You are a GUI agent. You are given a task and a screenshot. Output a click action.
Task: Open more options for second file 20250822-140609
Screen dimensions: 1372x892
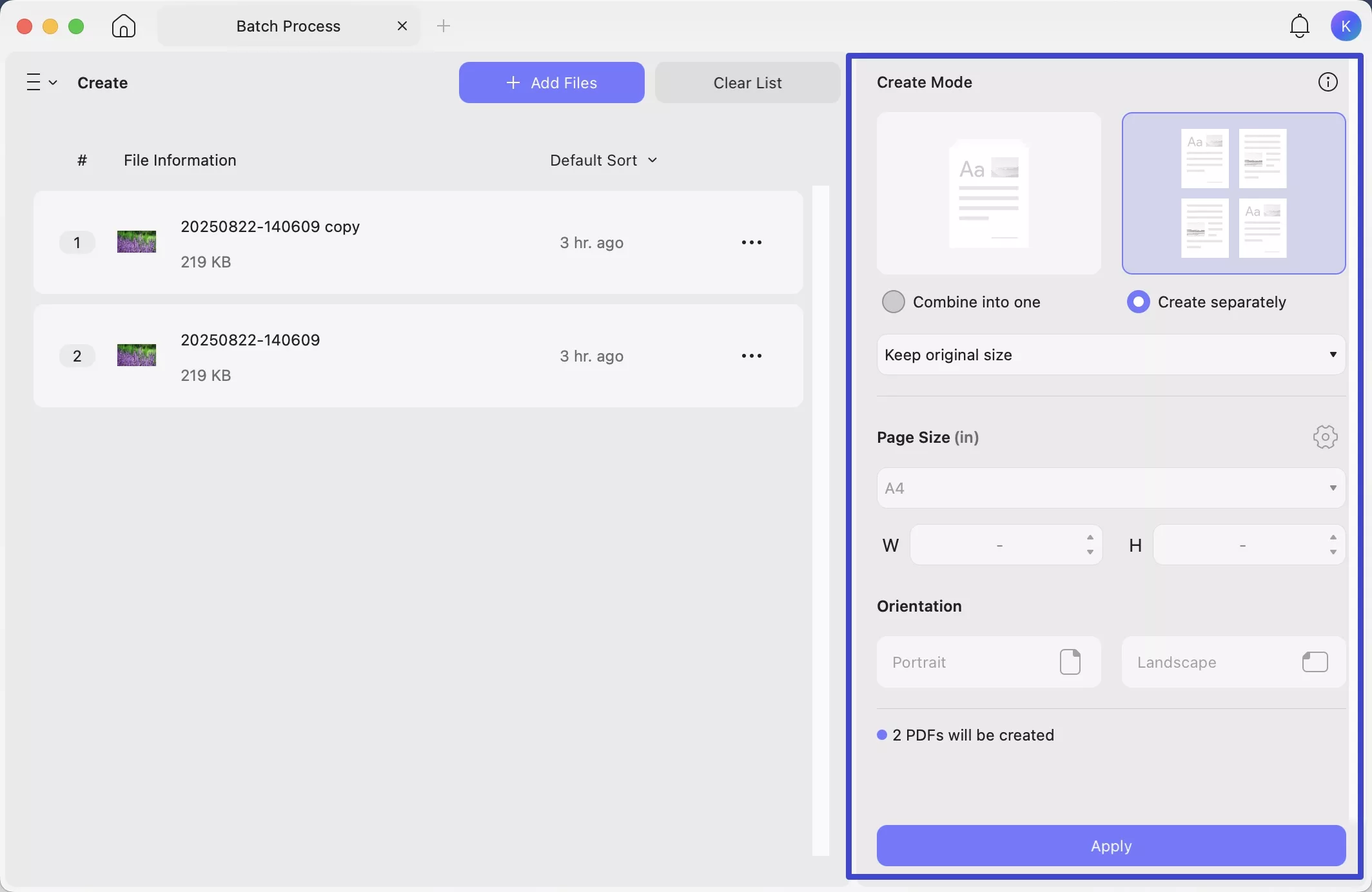pyautogui.click(x=751, y=356)
